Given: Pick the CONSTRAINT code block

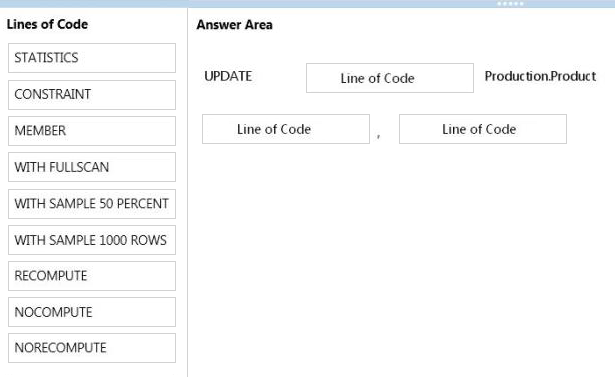Looking at the screenshot, I should point(92,95).
